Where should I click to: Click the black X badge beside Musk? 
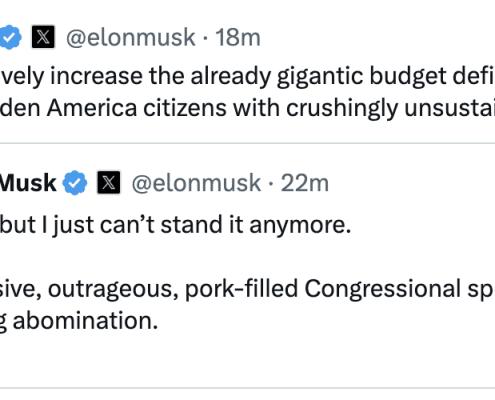(109, 182)
